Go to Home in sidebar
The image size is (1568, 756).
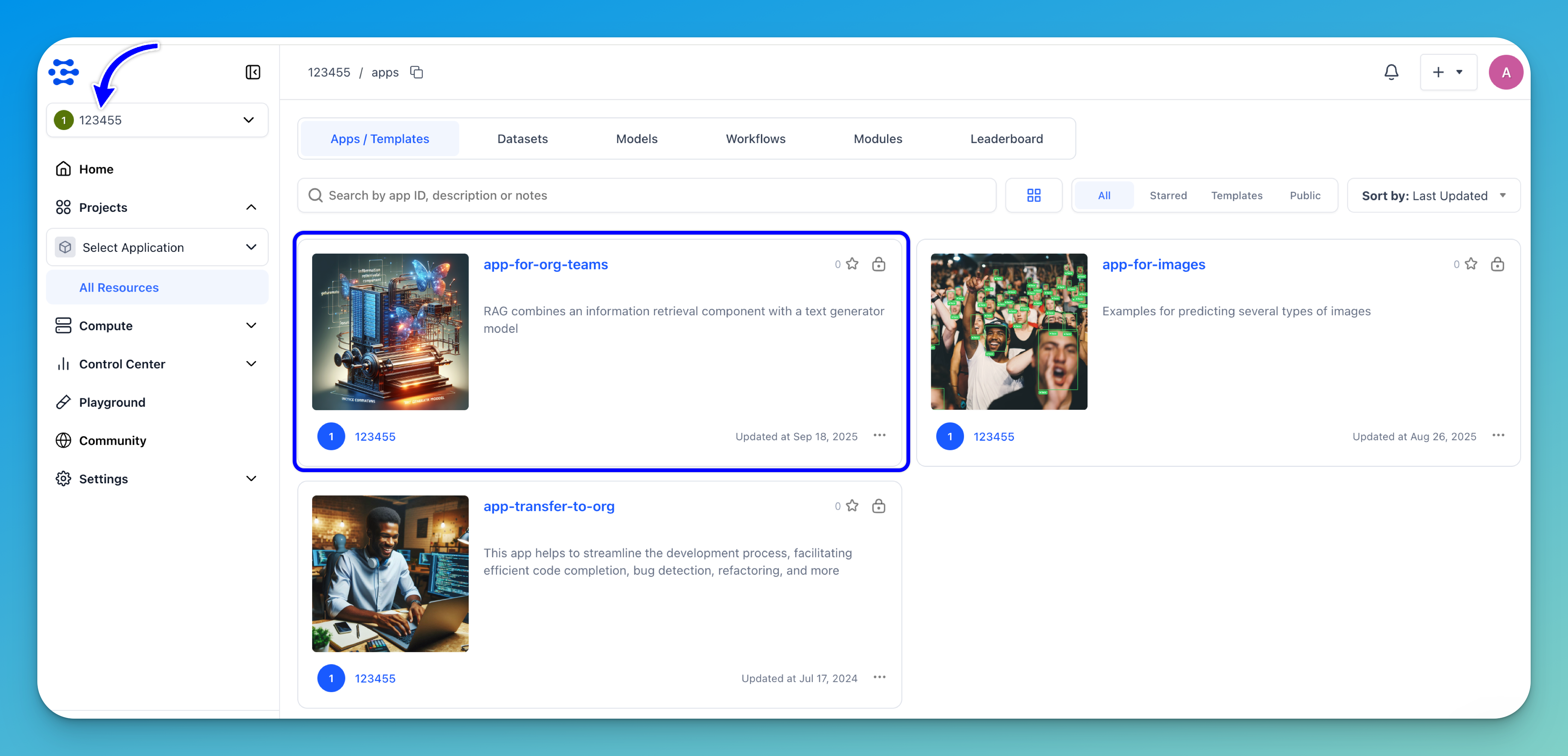click(157, 169)
